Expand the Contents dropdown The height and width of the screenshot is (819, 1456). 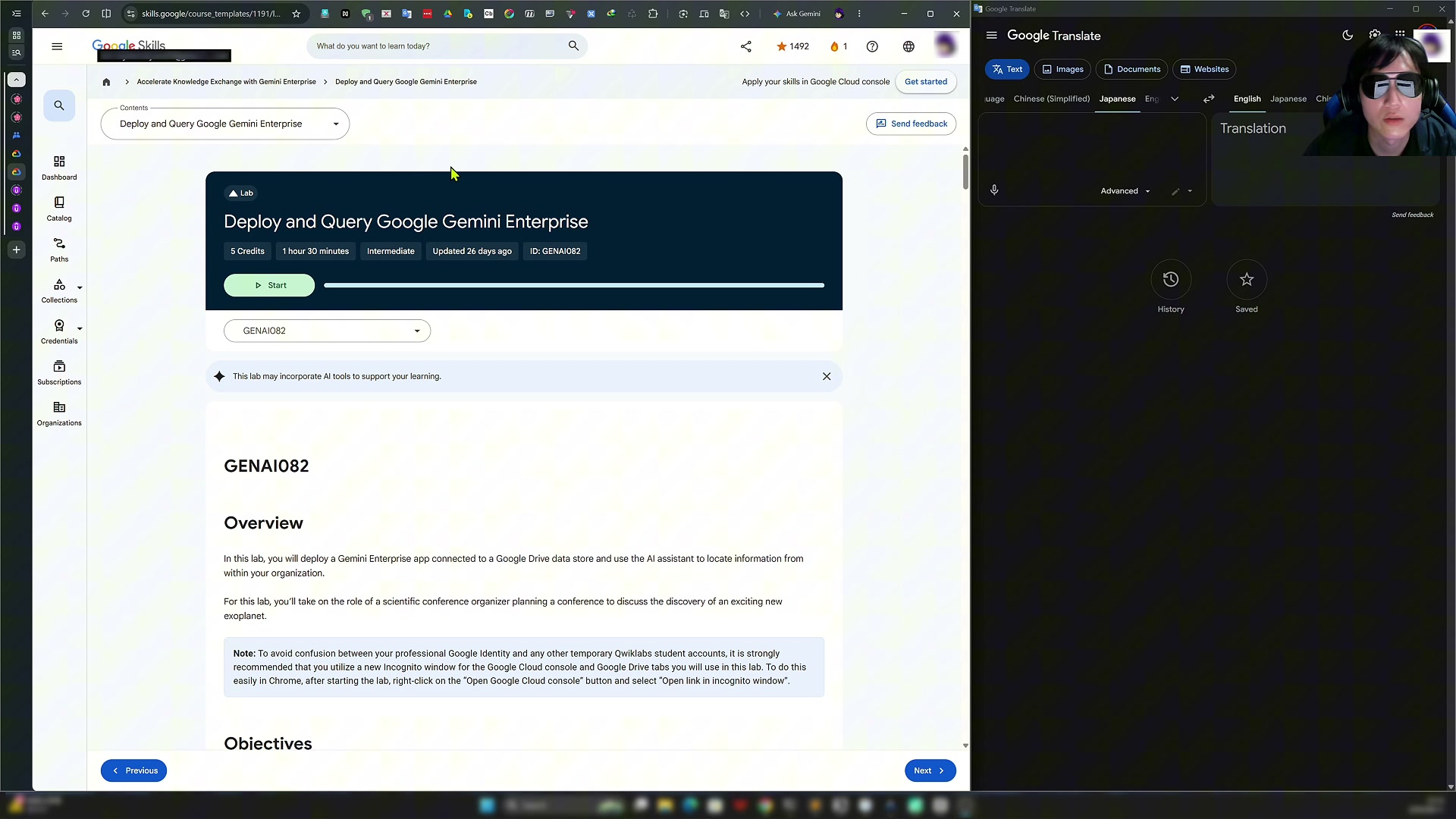coord(224,124)
